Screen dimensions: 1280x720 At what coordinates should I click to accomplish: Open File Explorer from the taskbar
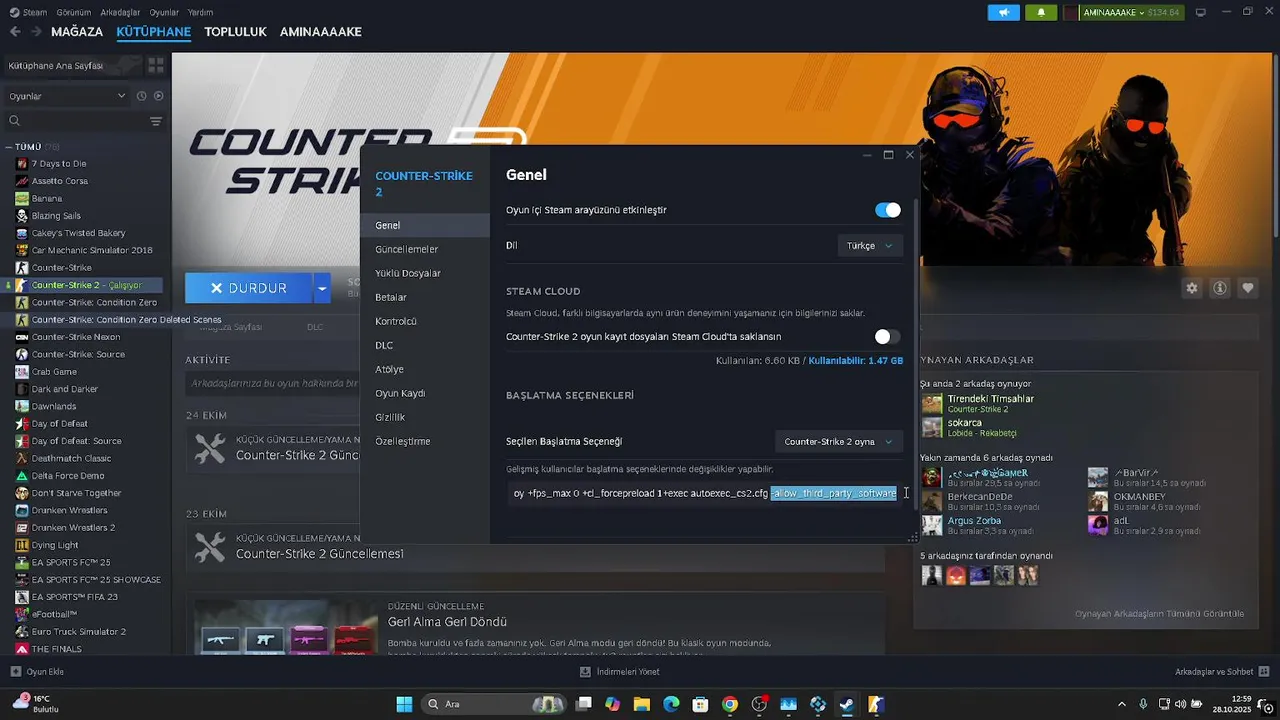tap(642, 704)
